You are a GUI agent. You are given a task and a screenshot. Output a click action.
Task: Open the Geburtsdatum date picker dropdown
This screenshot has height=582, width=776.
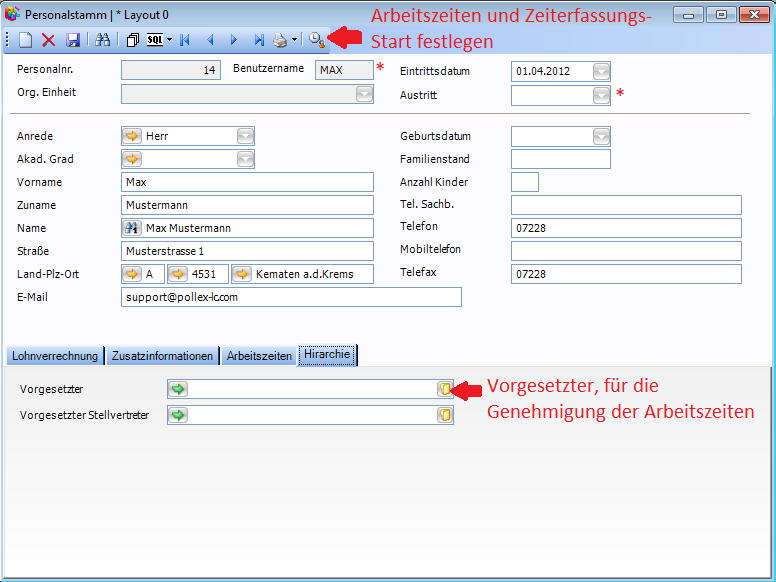tap(600, 136)
